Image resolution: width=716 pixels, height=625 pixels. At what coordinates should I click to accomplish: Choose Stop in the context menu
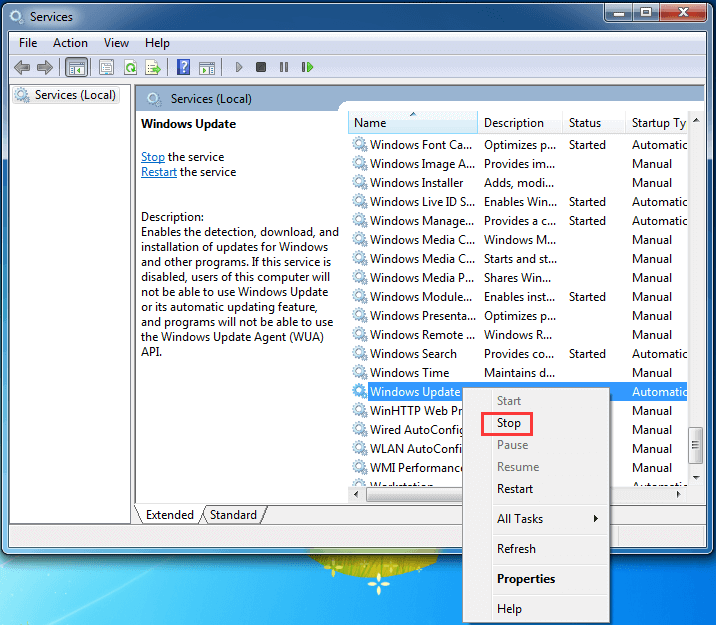coord(509,423)
